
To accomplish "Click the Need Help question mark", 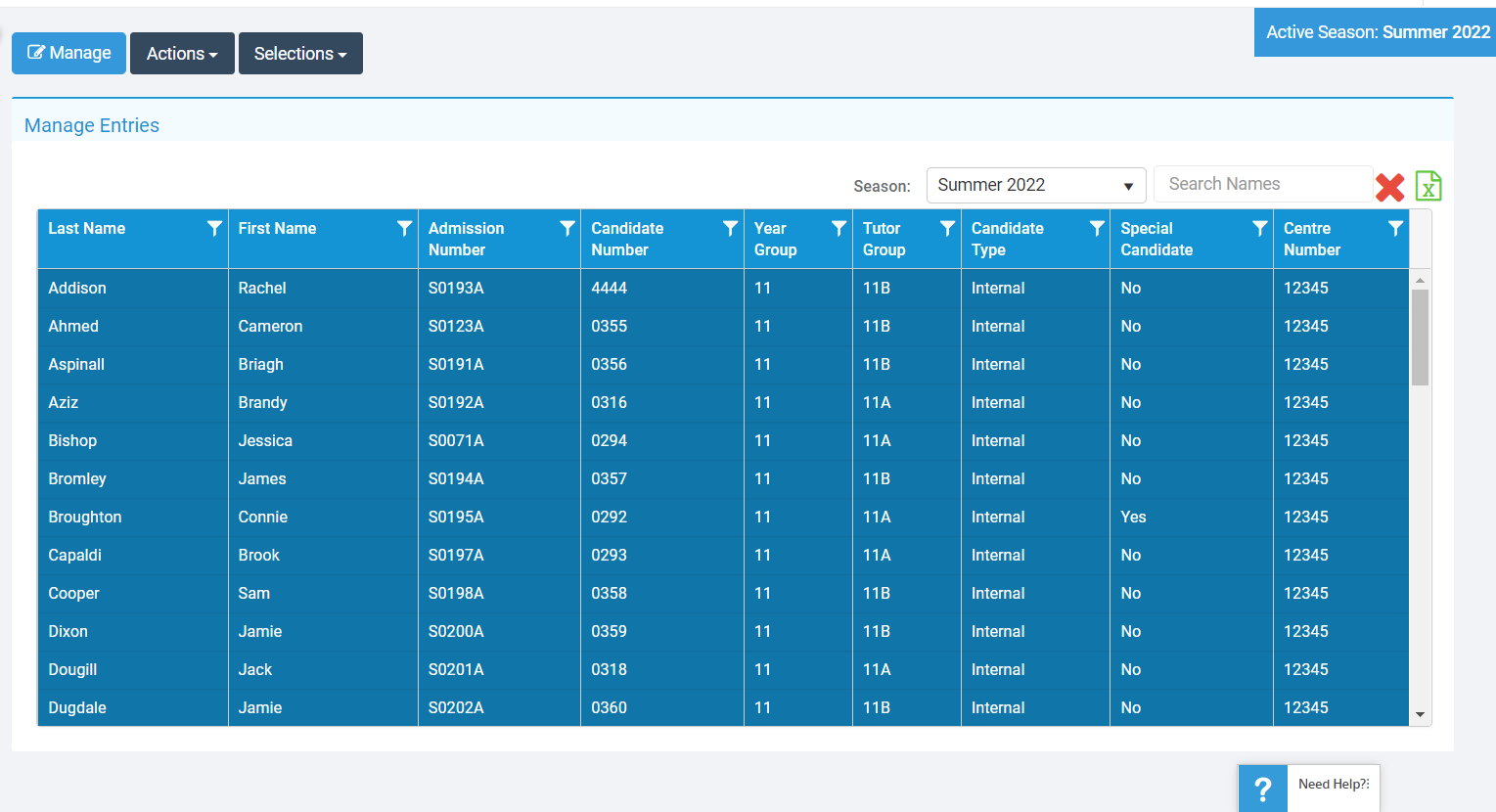I will pyautogui.click(x=1263, y=789).
